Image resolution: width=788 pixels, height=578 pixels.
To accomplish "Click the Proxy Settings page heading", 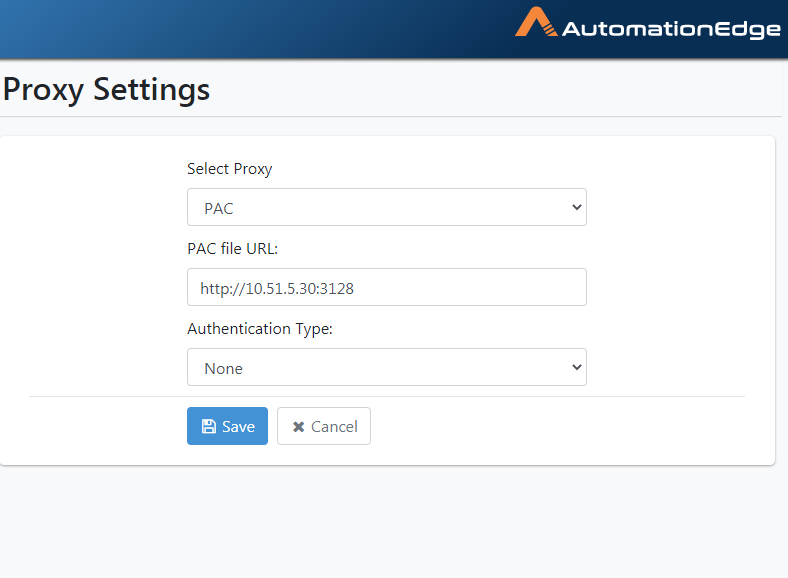I will (x=106, y=89).
